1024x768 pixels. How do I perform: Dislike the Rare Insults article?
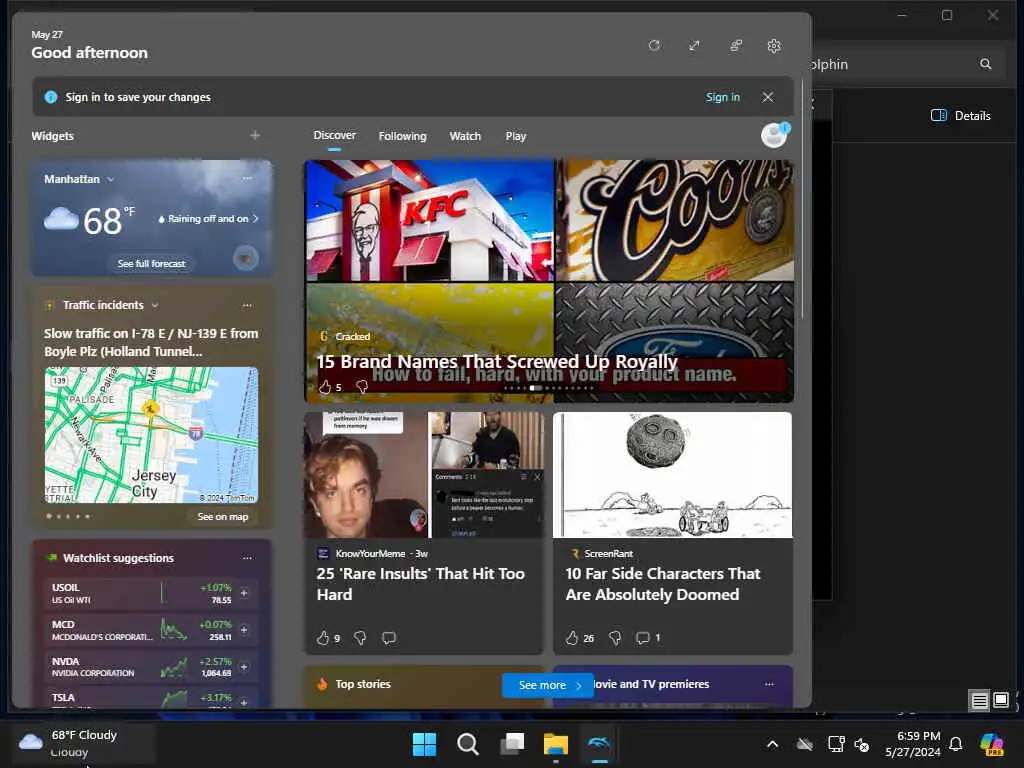coord(360,638)
